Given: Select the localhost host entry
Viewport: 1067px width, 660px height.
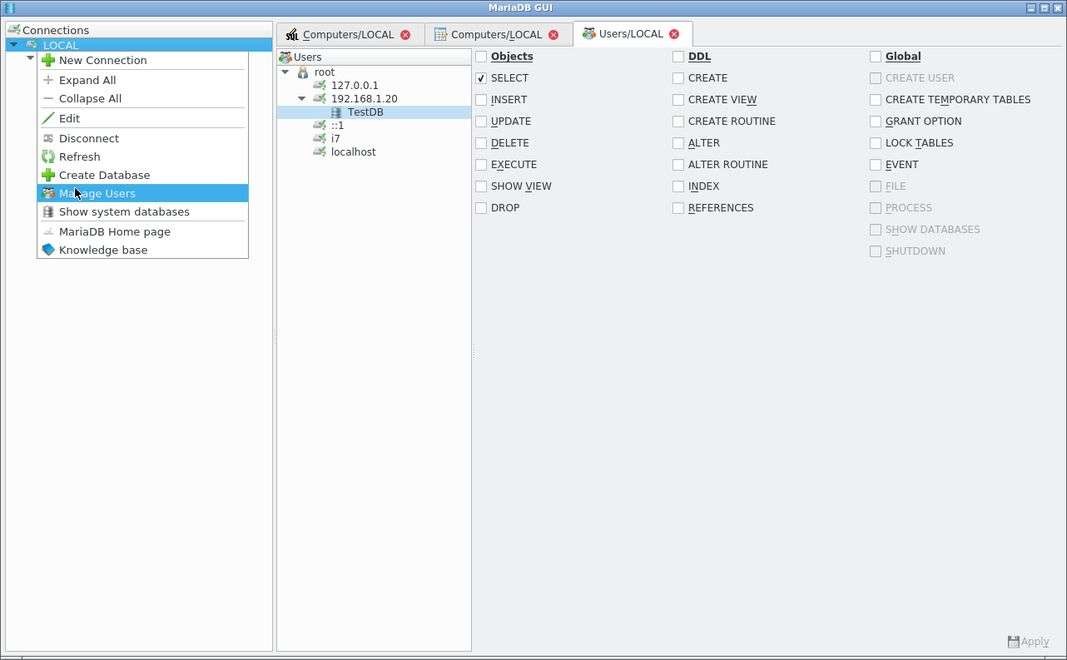Looking at the screenshot, I should 353,152.
